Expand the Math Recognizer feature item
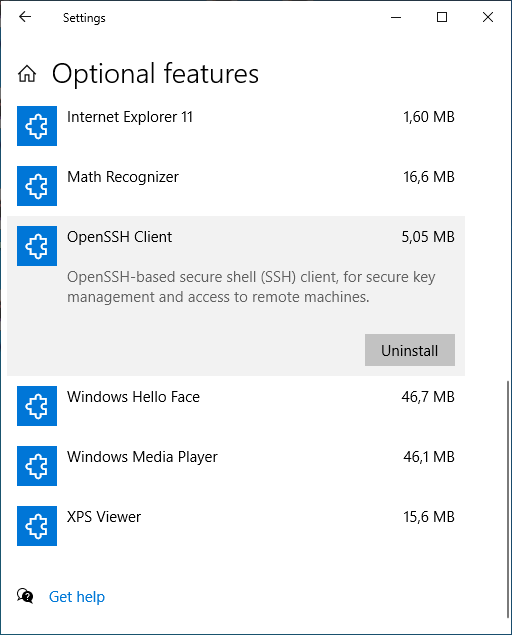 [x=236, y=186]
